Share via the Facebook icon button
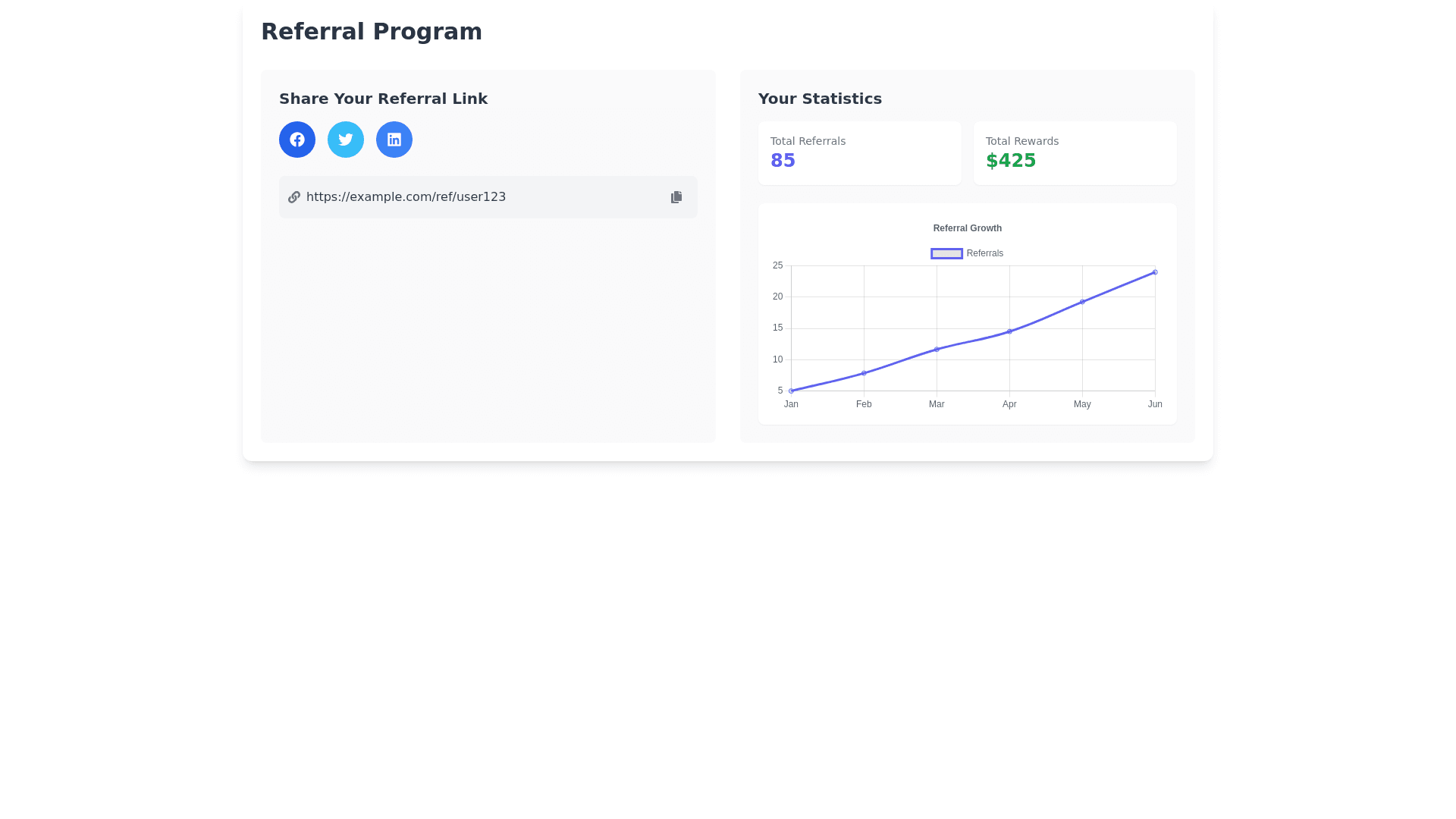 click(x=297, y=140)
